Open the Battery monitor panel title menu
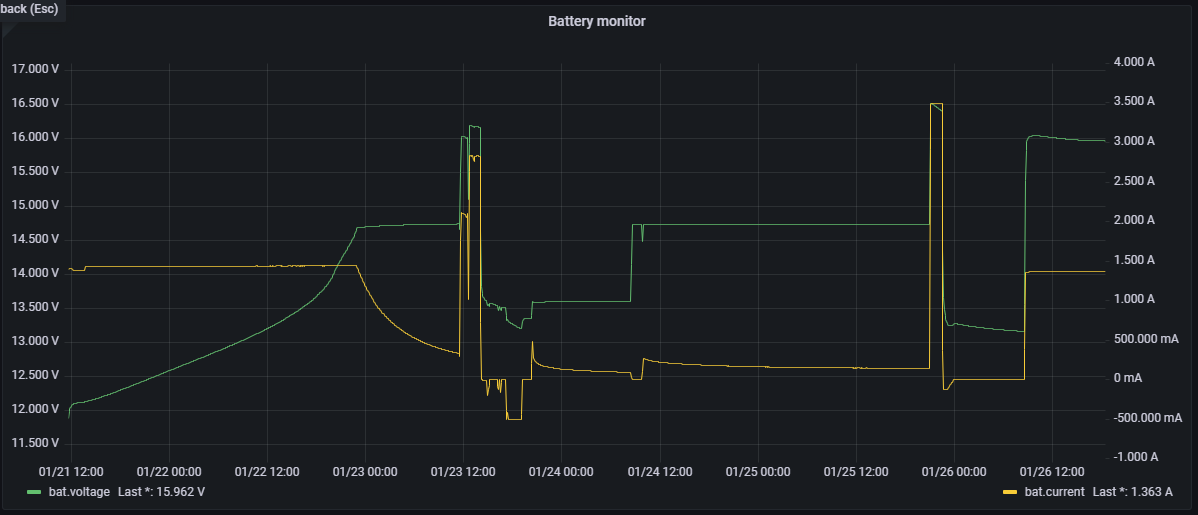Viewport: 1198px width, 515px height. click(597, 21)
